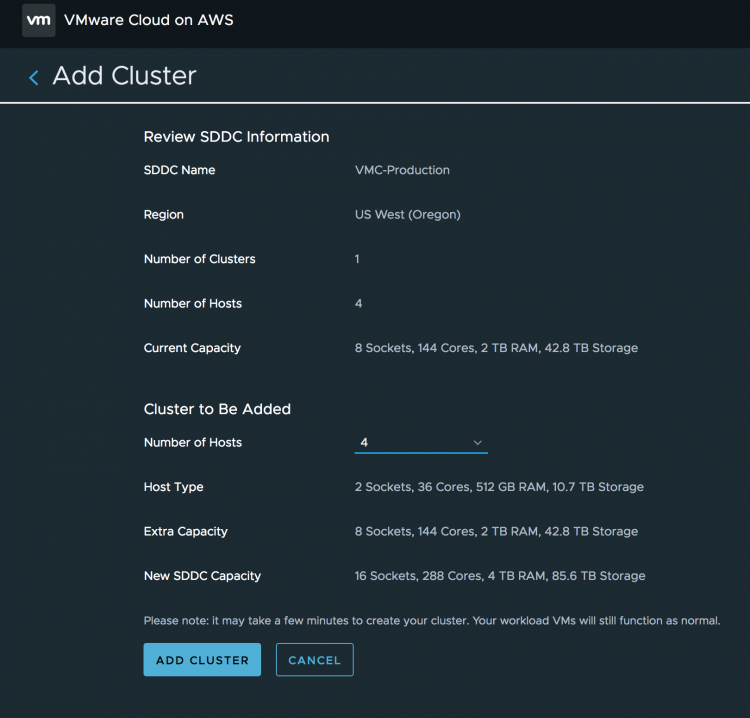Click the VMware Cloud on AWS title
The height and width of the screenshot is (718, 750).
[x=148, y=20]
